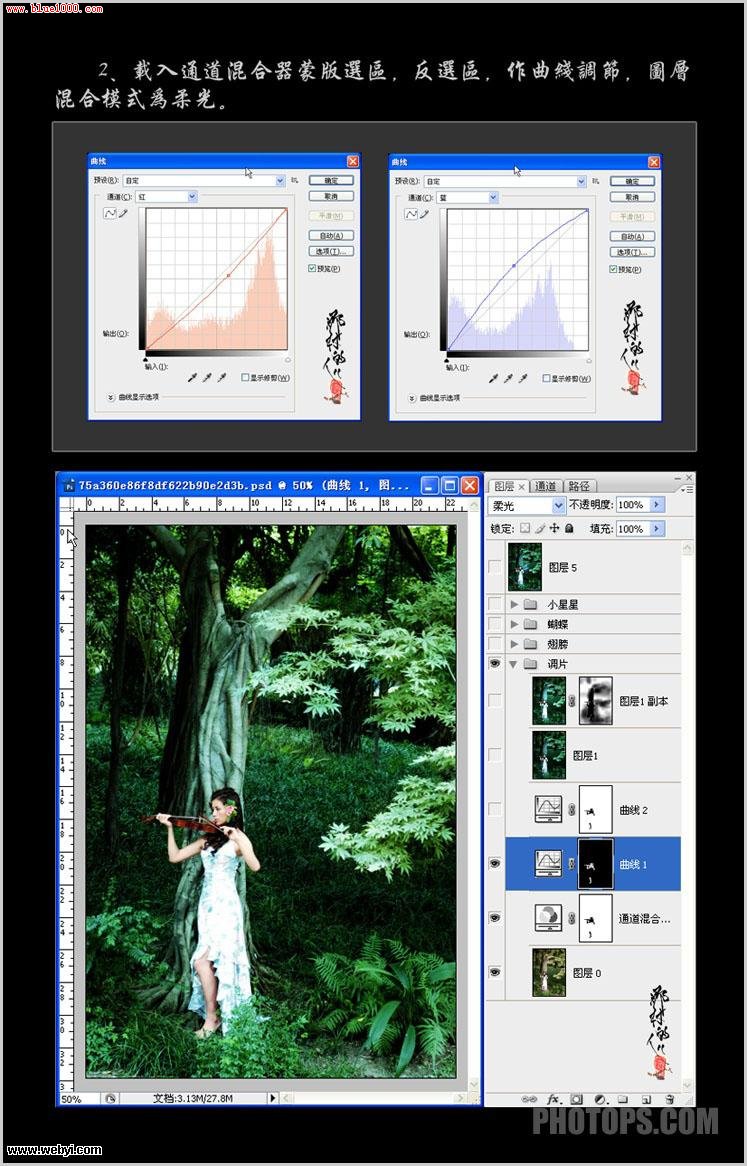Click lock all padlock icon
The image size is (747, 1166).
[569, 528]
